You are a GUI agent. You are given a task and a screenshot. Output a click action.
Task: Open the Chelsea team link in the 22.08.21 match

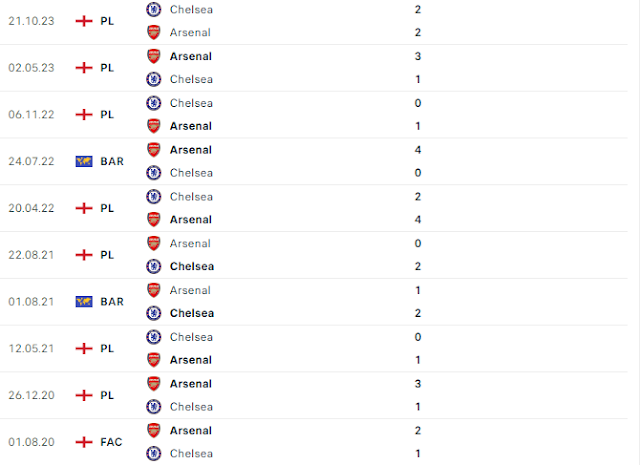point(192,267)
